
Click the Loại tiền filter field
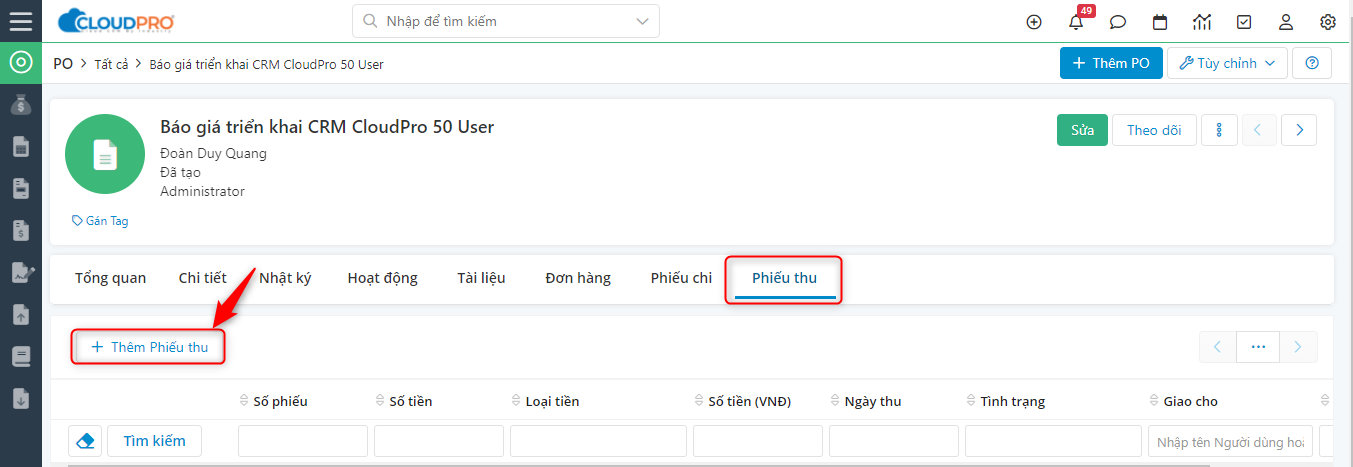click(x=598, y=441)
